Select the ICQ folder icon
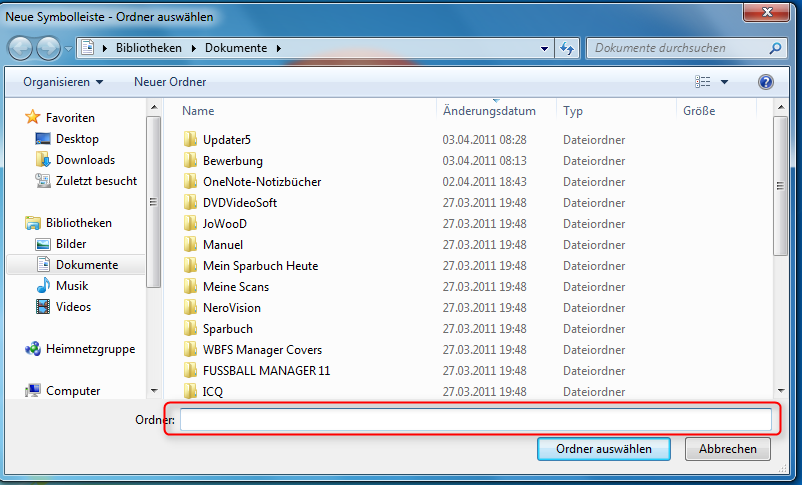The width and height of the screenshot is (802, 485). [190, 391]
